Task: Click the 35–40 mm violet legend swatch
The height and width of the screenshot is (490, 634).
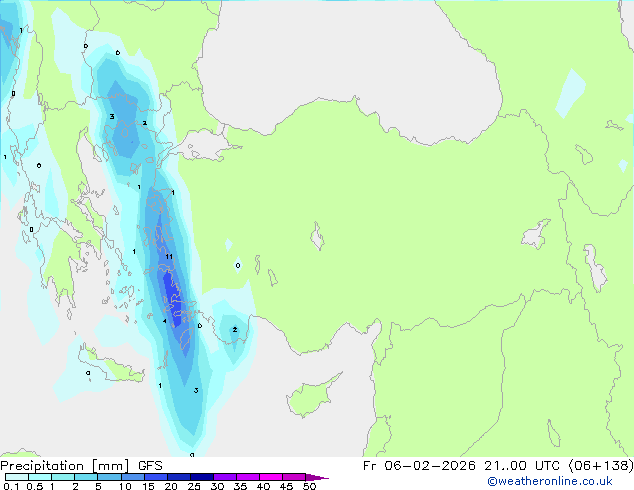Action: pyautogui.click(x=248, y=477)
